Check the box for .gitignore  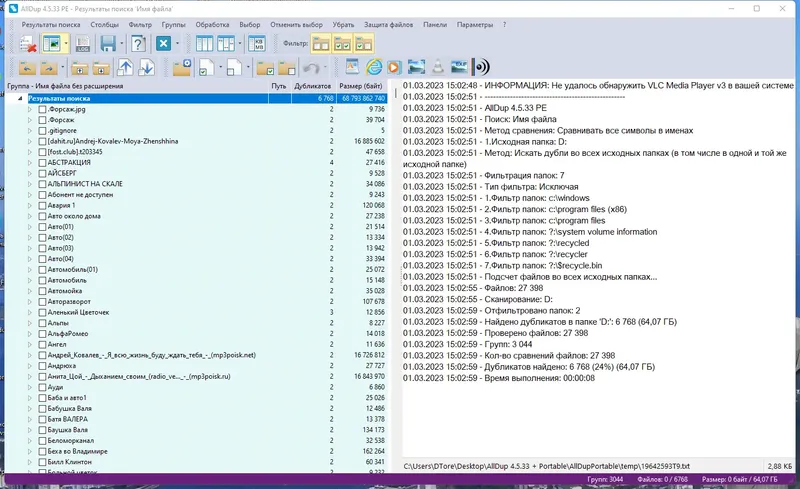[42, 131]
